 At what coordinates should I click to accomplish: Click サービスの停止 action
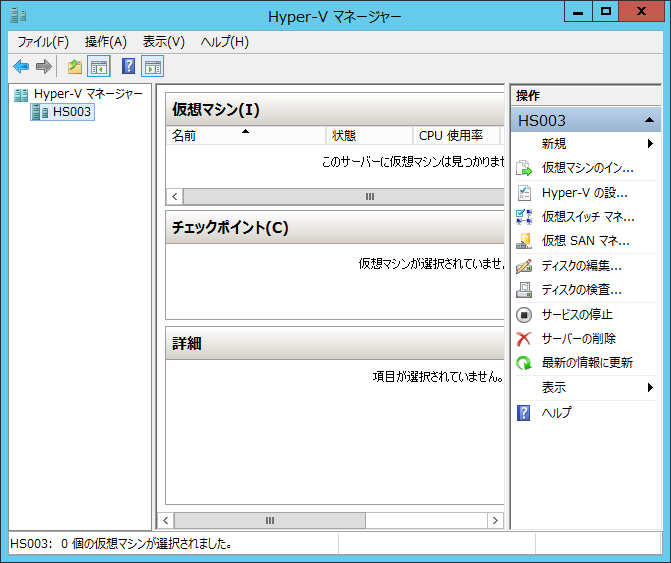pos(577,315)
